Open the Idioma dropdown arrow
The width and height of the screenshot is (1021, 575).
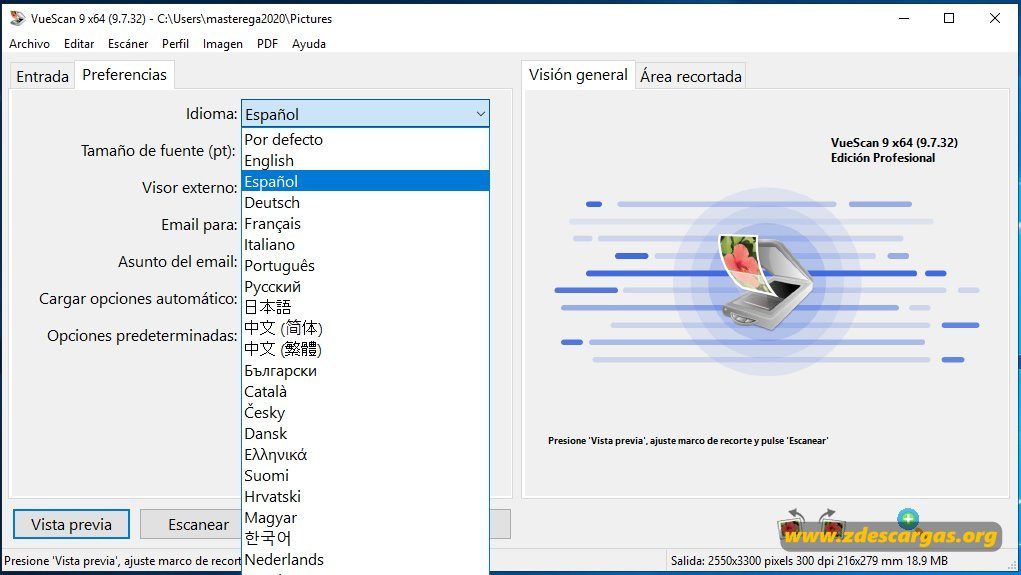pyautogui.click(x=480, y=114)
